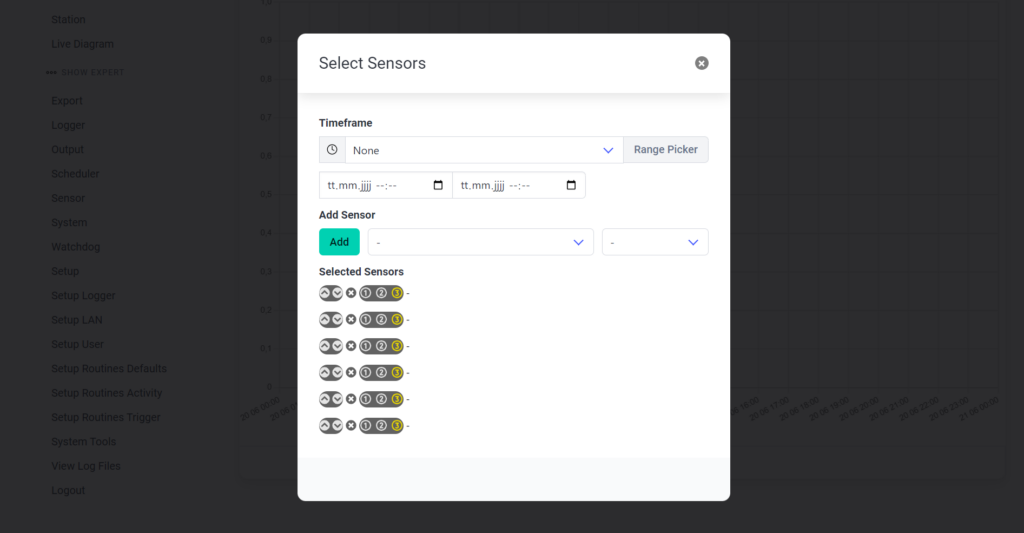
Task: Remove the third selected sensor
Action: (351, 346)
